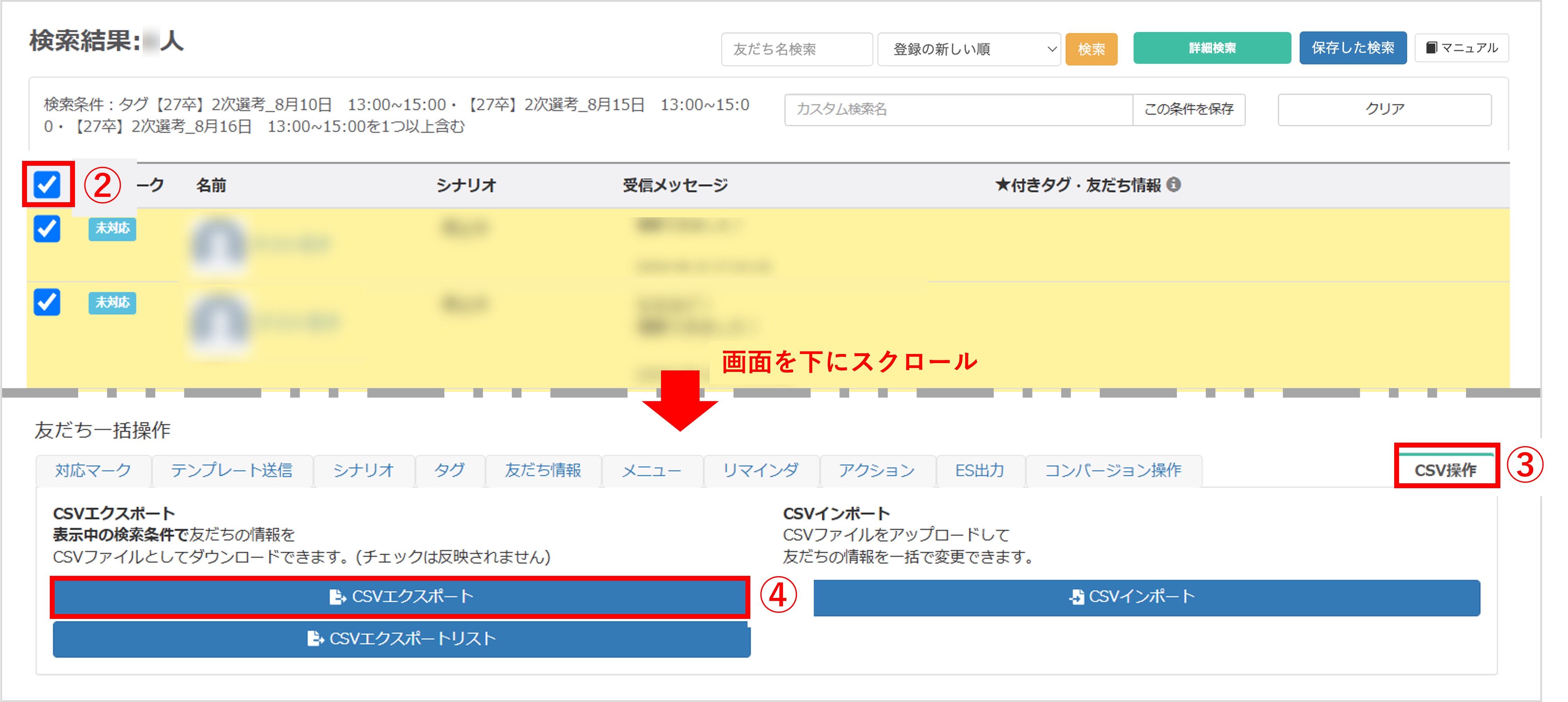Image resolution: width=1568 pixels, height=702 pixels.
Task: Click the 未対応 badge on the second row
Action: [x=112, y=303]
